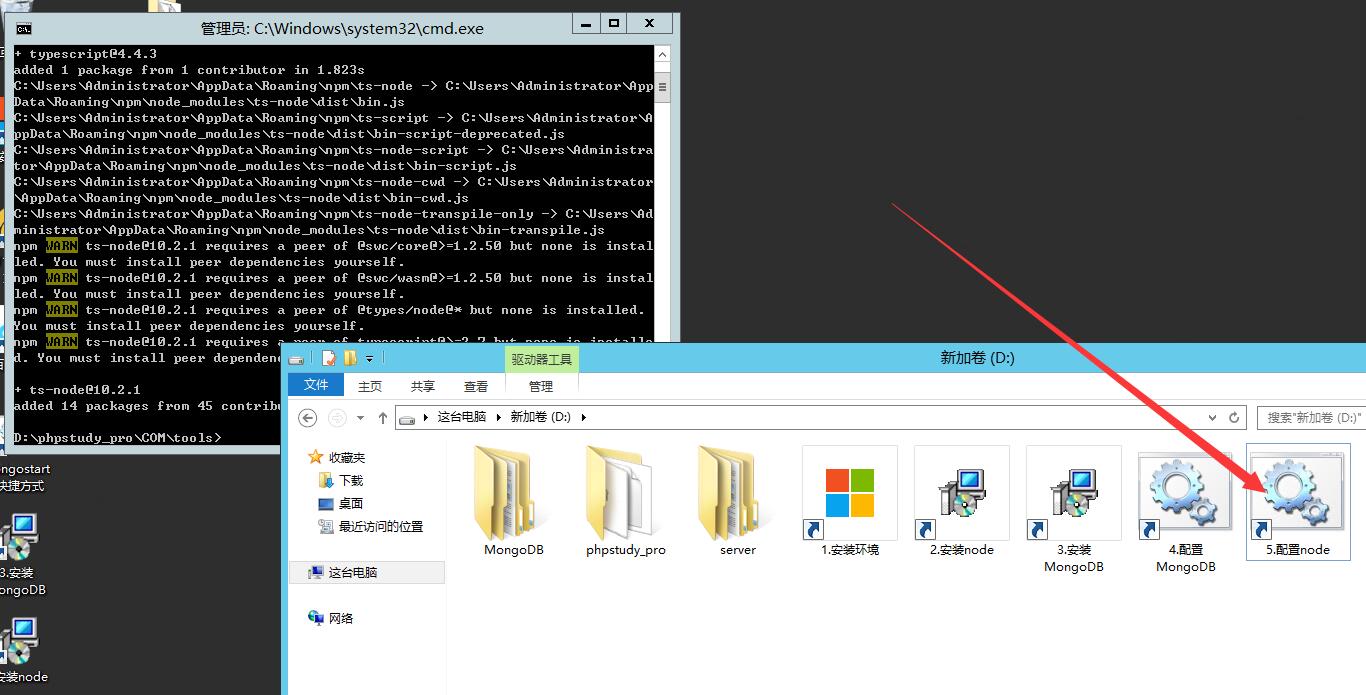Open the MongoDB folder
The width and height of the screenshot is (1366, 695).
tap(514, 495)
